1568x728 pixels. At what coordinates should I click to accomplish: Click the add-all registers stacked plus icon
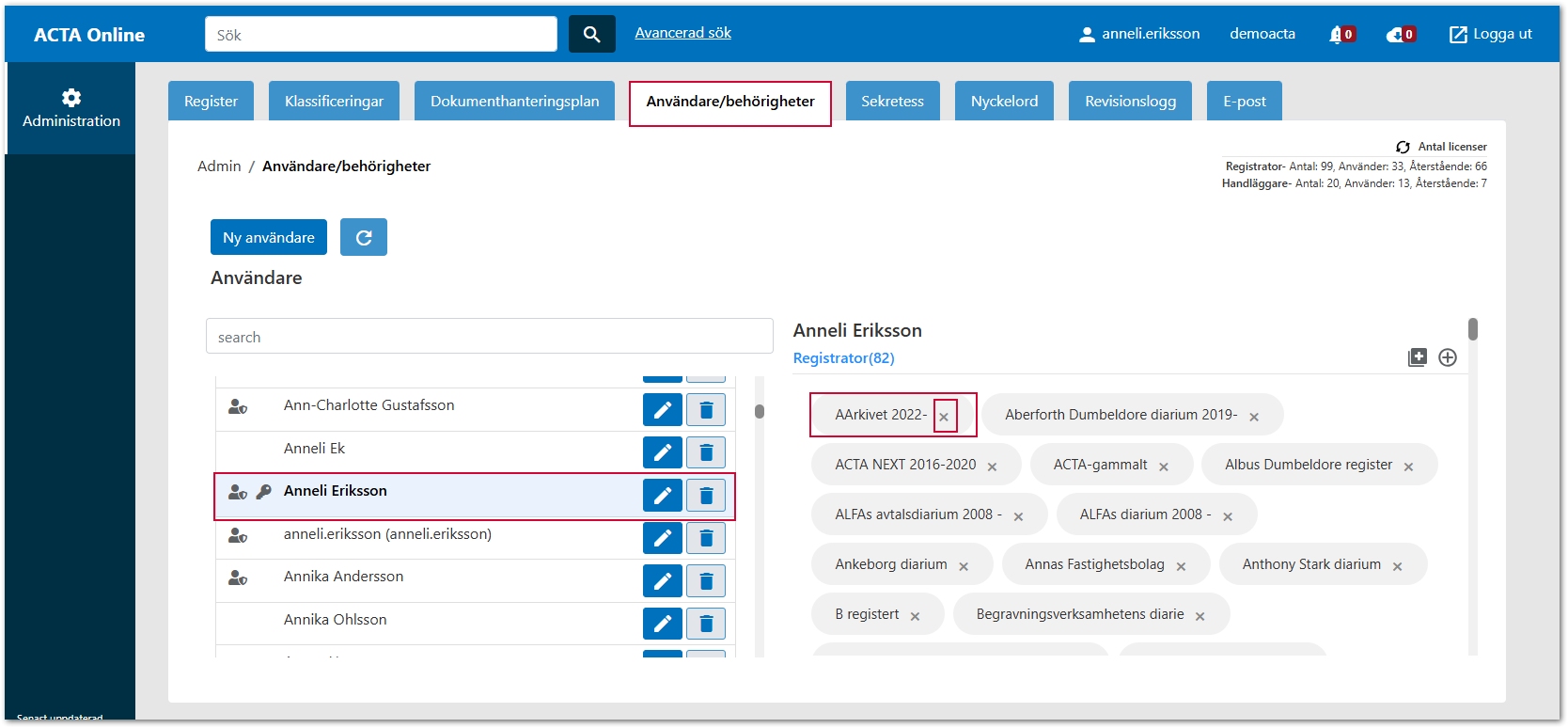1418,357
